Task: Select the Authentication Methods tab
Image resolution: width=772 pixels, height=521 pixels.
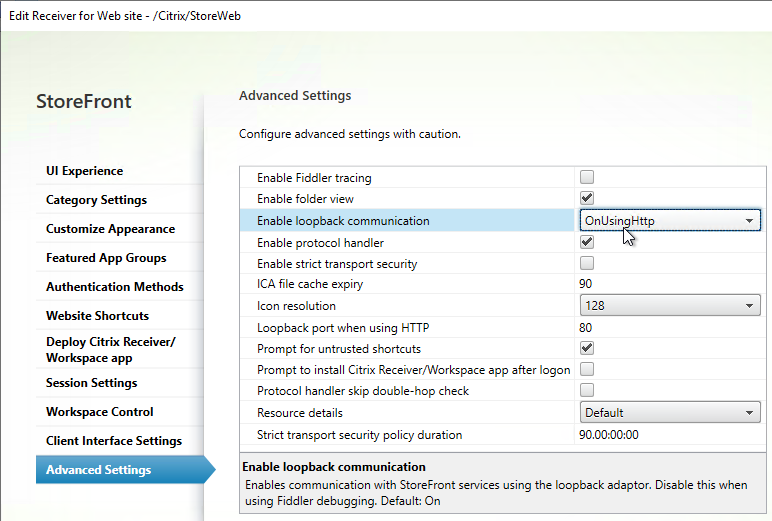Action: pos(115,287)
